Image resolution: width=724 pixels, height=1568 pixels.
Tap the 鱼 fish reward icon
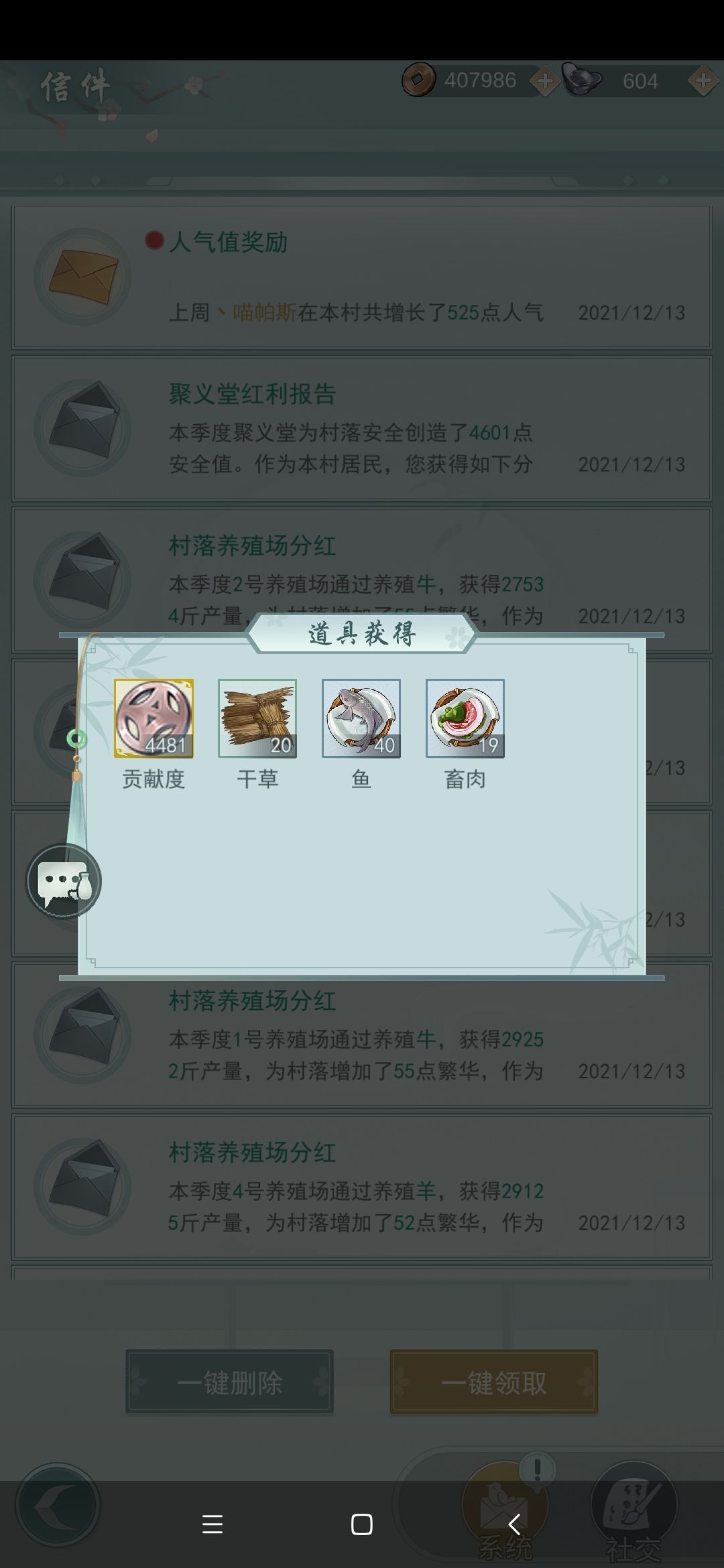pos(361,718)
